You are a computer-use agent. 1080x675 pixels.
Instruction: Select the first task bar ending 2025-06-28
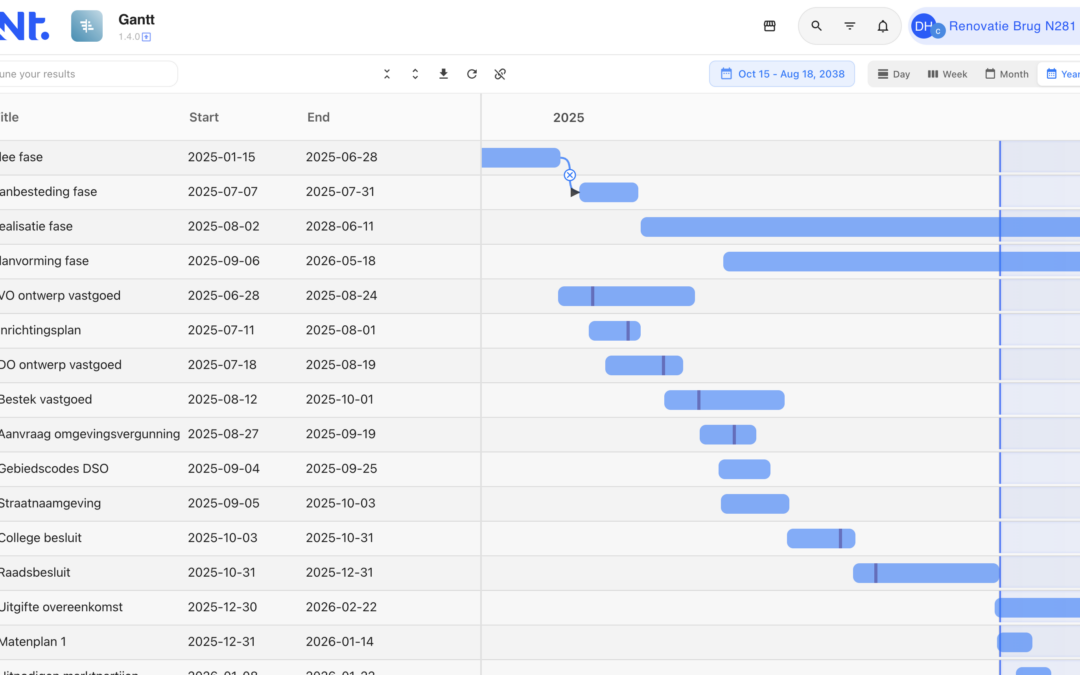(521, 158)
